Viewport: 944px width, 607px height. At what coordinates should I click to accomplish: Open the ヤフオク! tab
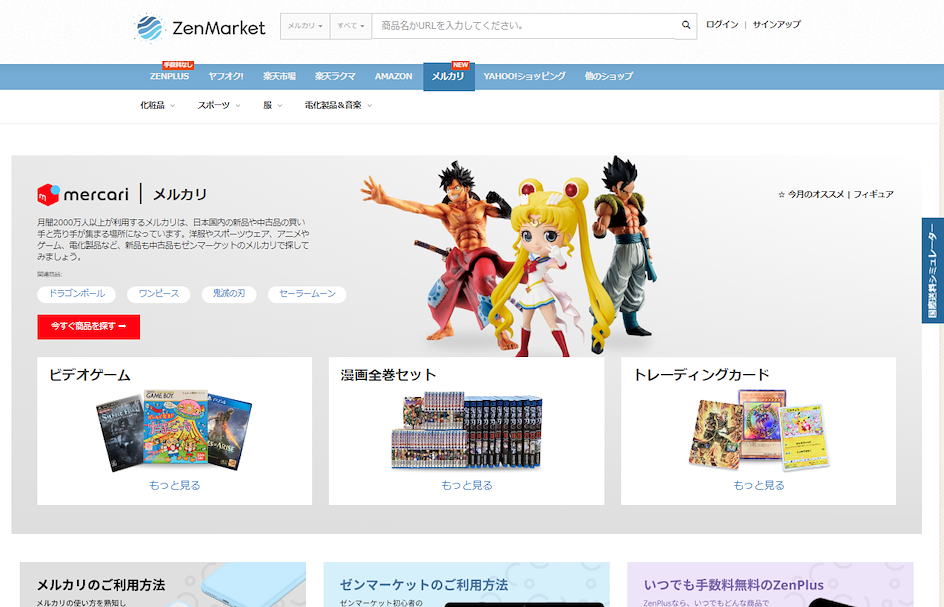tap(226, 76)
